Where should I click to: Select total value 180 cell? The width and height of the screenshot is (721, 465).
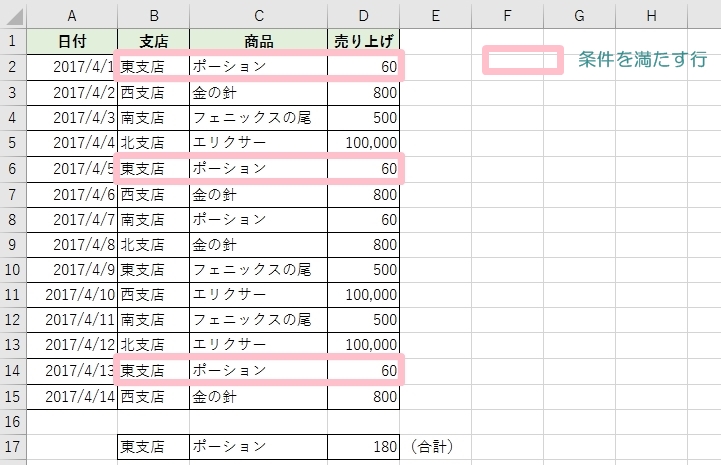click(363, 447)
